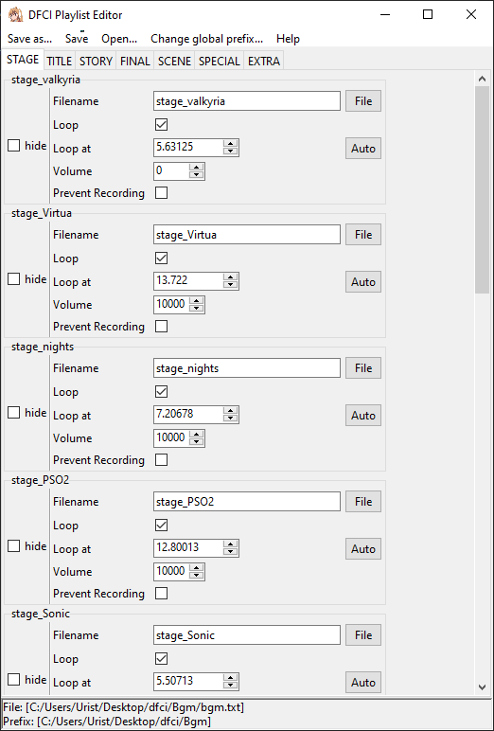Enable Prevent Recording for stage_PSO2
Image resolution: width=494 pixels, height=731 pixels.
[x=161, y=593]
